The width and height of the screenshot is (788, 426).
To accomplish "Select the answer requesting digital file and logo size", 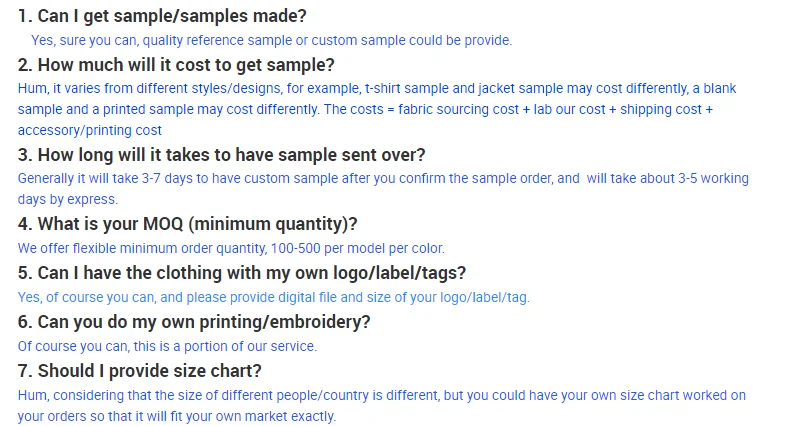I will coord(274,297).
